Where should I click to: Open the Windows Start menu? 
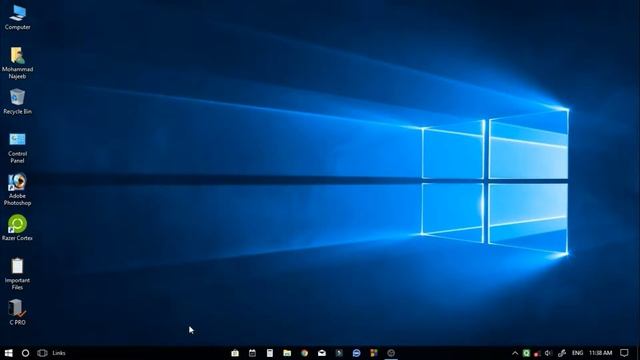pyautogui.click(x=8, y=353)
